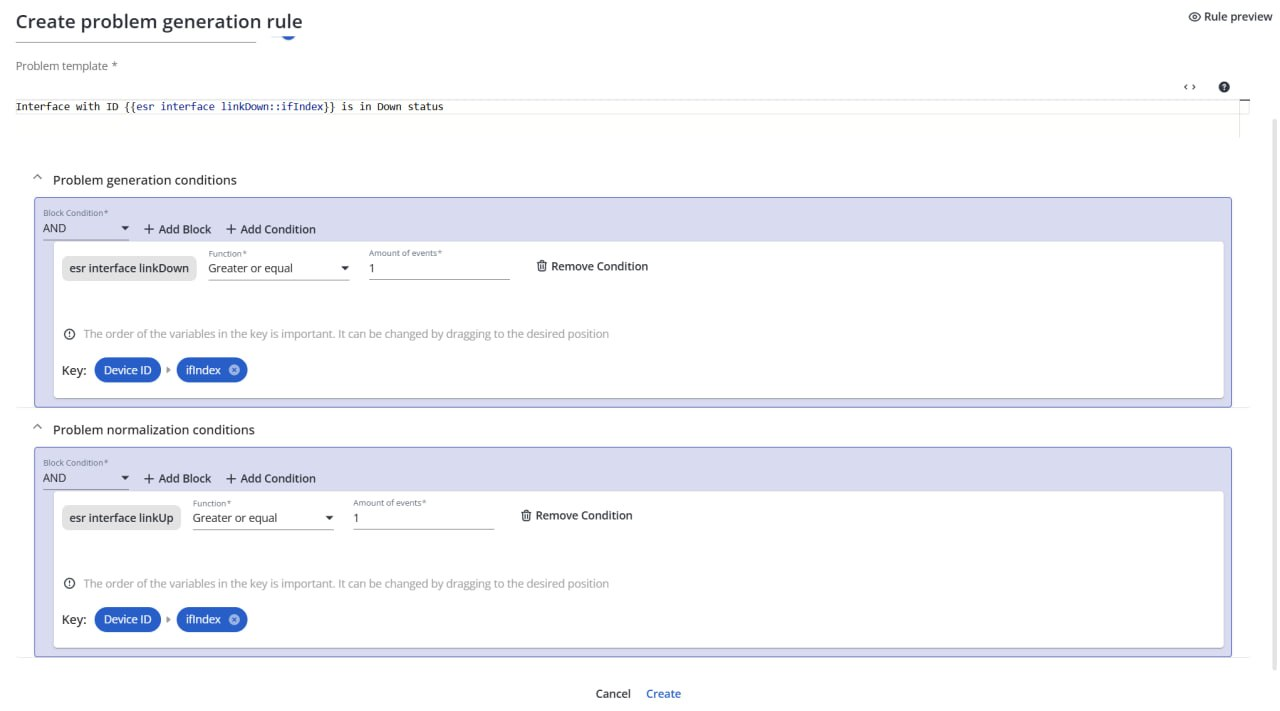Viewport: 1280px width, 711px height.
Task: Add Condition in problem normalization conditions
Action: point(270,479)
